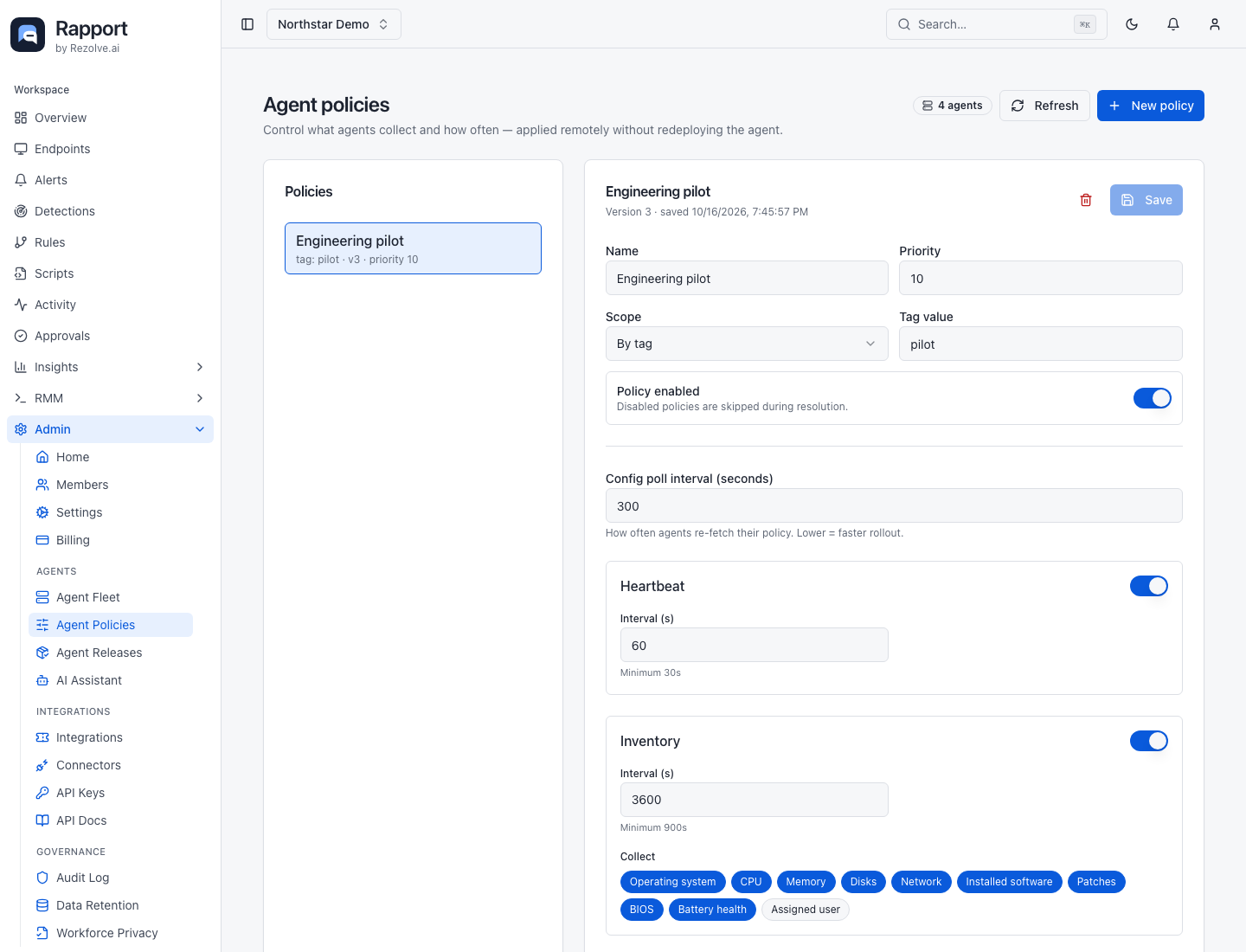The height and width of the screenshot is (952, 1246).
Task: Open the user profile icon
Action: click(1215, 24)
